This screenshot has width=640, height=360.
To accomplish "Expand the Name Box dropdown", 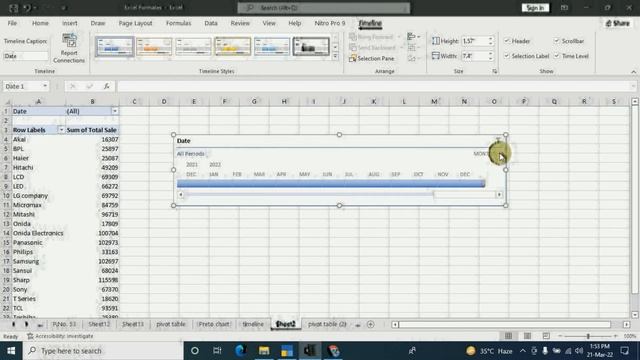I will click(44, 86).
